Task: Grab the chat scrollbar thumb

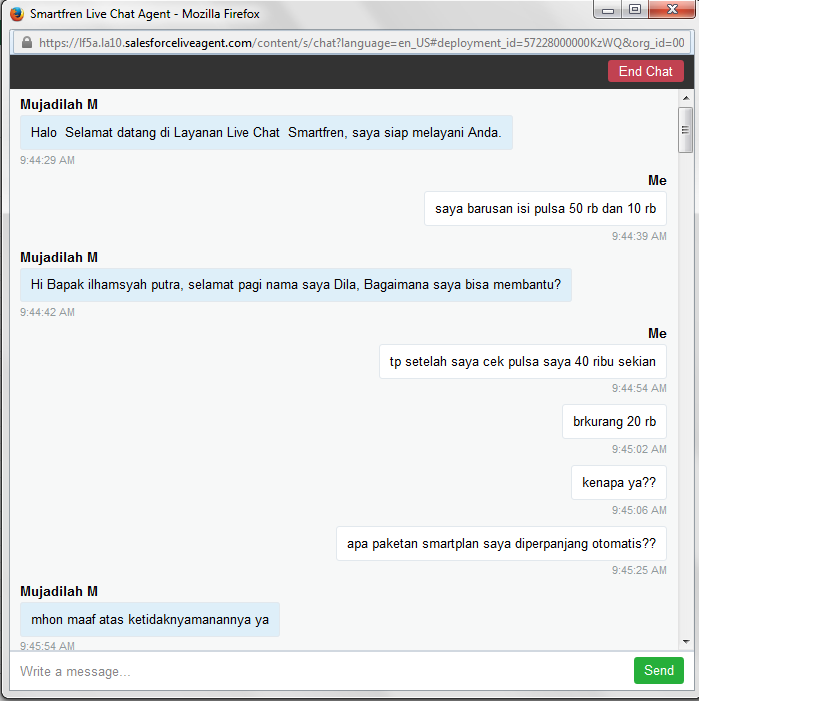Action: (x=685, y=130)
